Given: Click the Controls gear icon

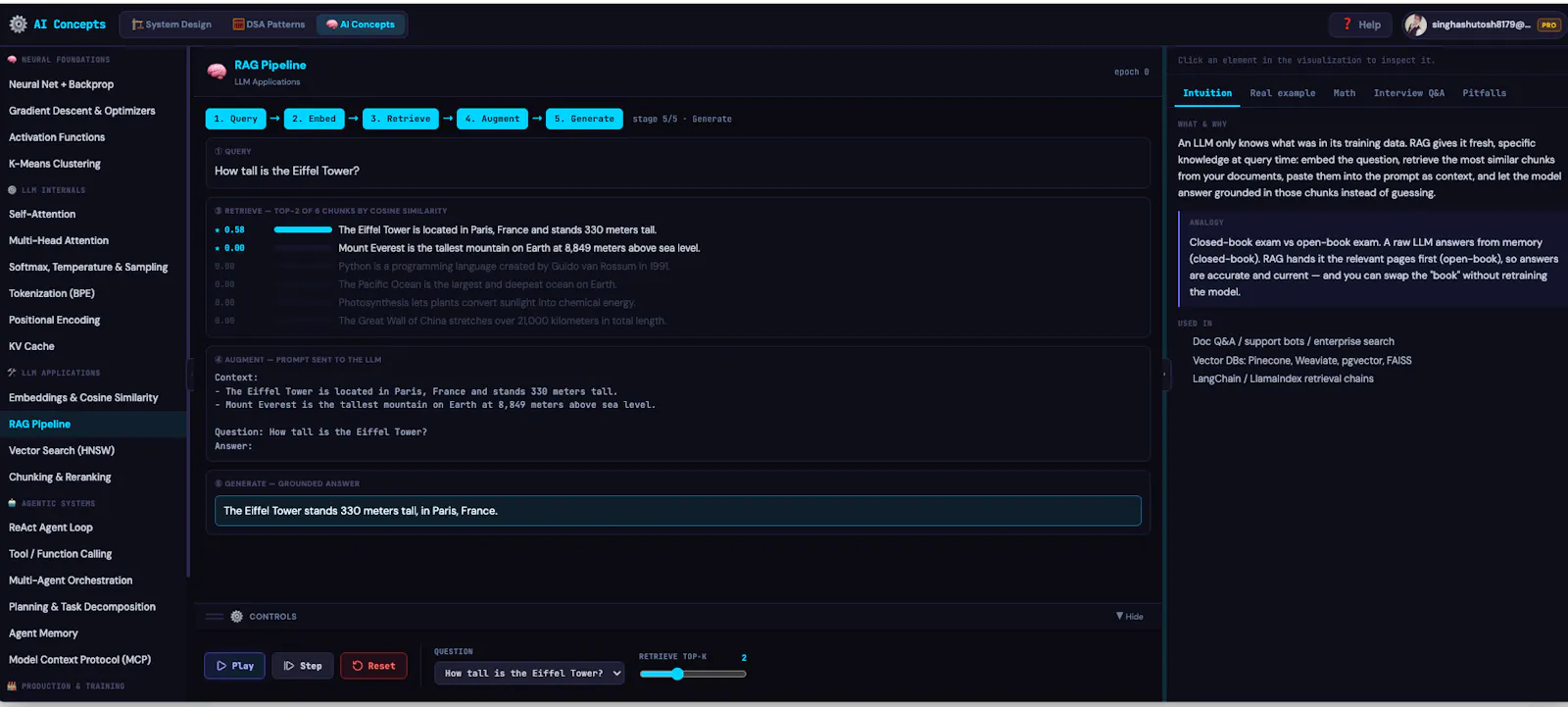Looking at the screenshot, I should click(x=236, y=617).
